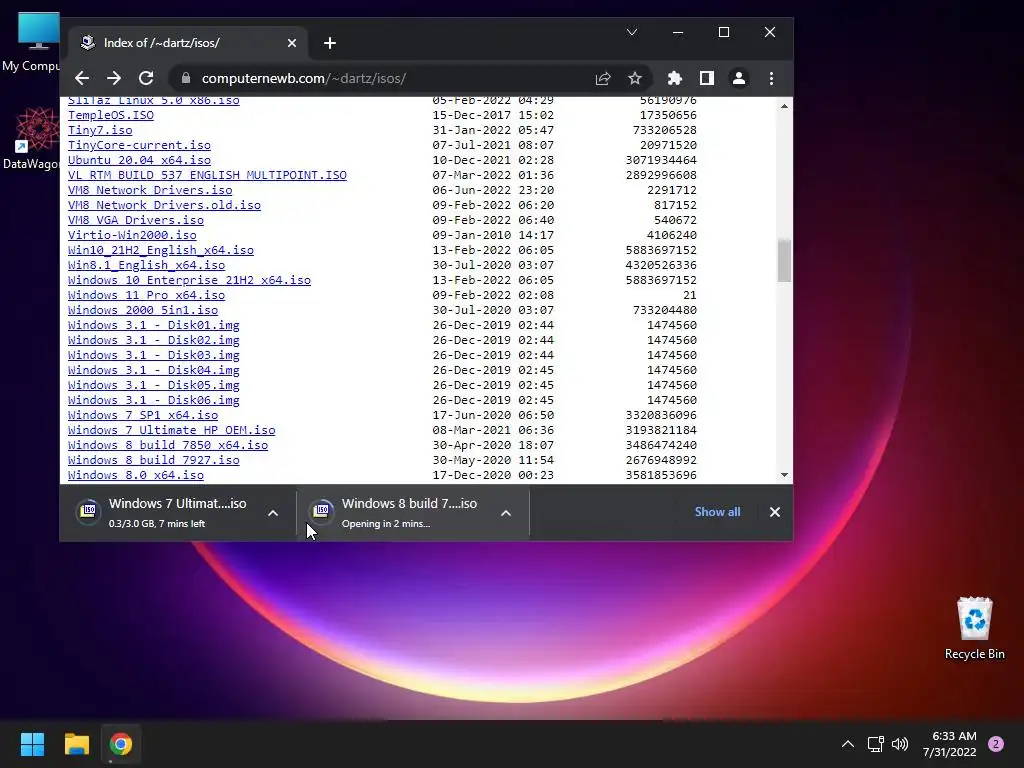Open the VL_RTM_BUILD_537_ENGLISH_MULTIPOINT.ISO link
This screenshot has height=768, width=1024.
(207, 175)
